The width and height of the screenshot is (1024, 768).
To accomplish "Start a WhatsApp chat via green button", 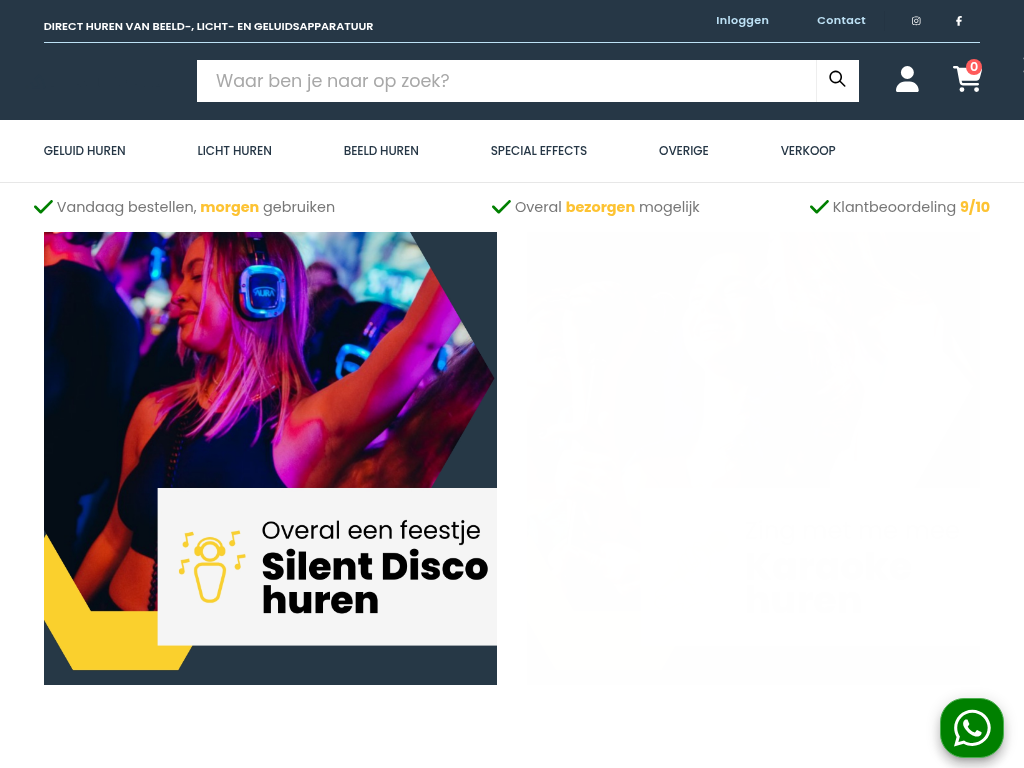I will 971,728.
